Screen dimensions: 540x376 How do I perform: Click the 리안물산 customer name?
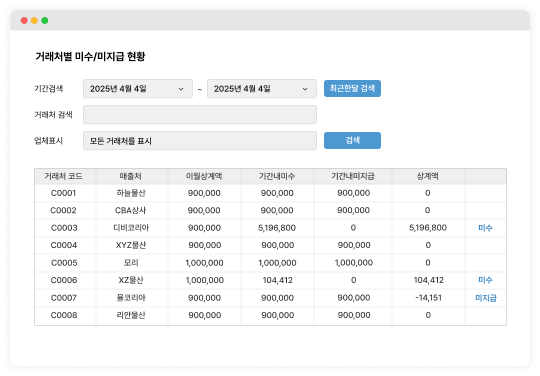coord(131,315)
